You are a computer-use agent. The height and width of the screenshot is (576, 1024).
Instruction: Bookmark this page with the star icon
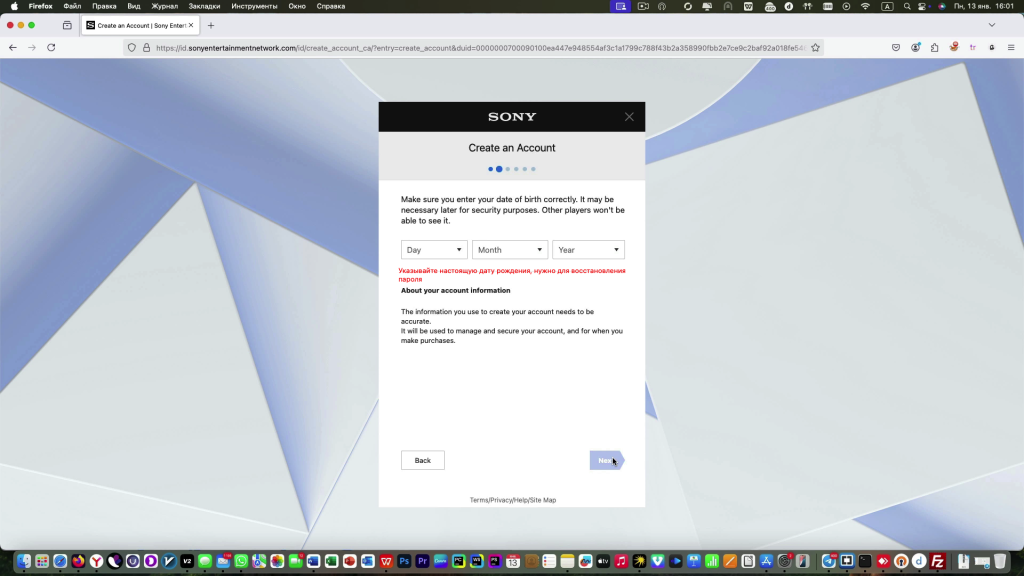(x=815, y=47)
